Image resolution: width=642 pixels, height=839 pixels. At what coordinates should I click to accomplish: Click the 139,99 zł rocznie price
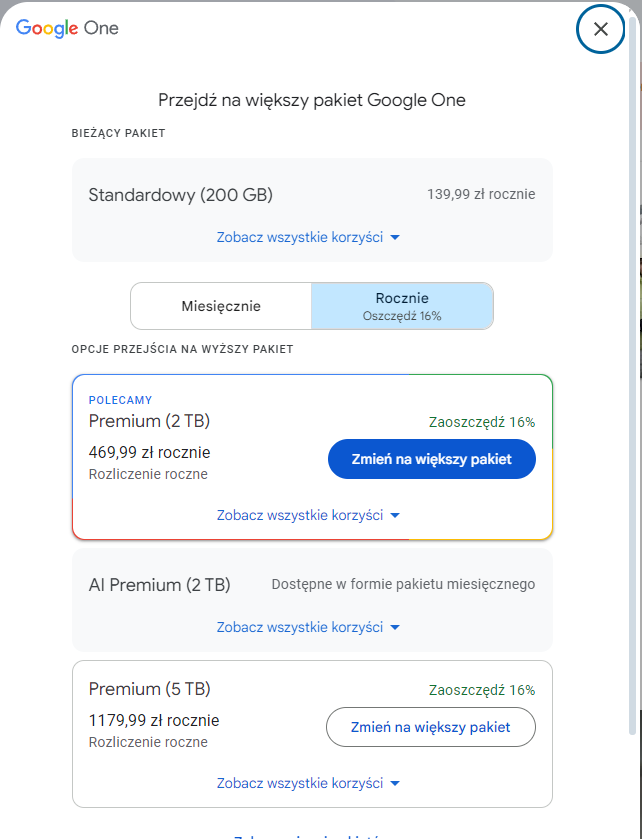pyautogui.click(x=481, y=194)
